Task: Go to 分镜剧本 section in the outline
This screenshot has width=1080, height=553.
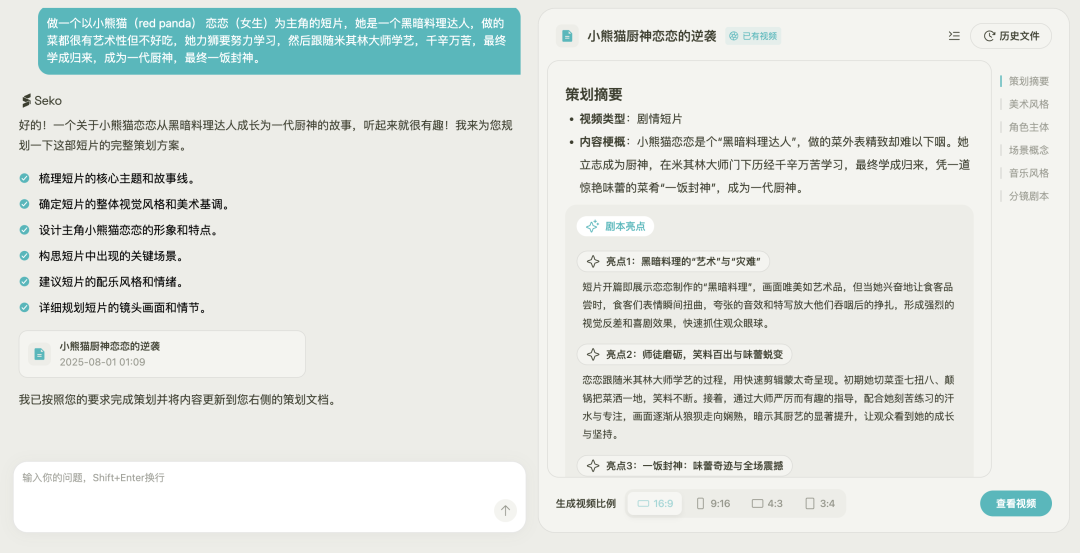Action: click(1028, 196)
